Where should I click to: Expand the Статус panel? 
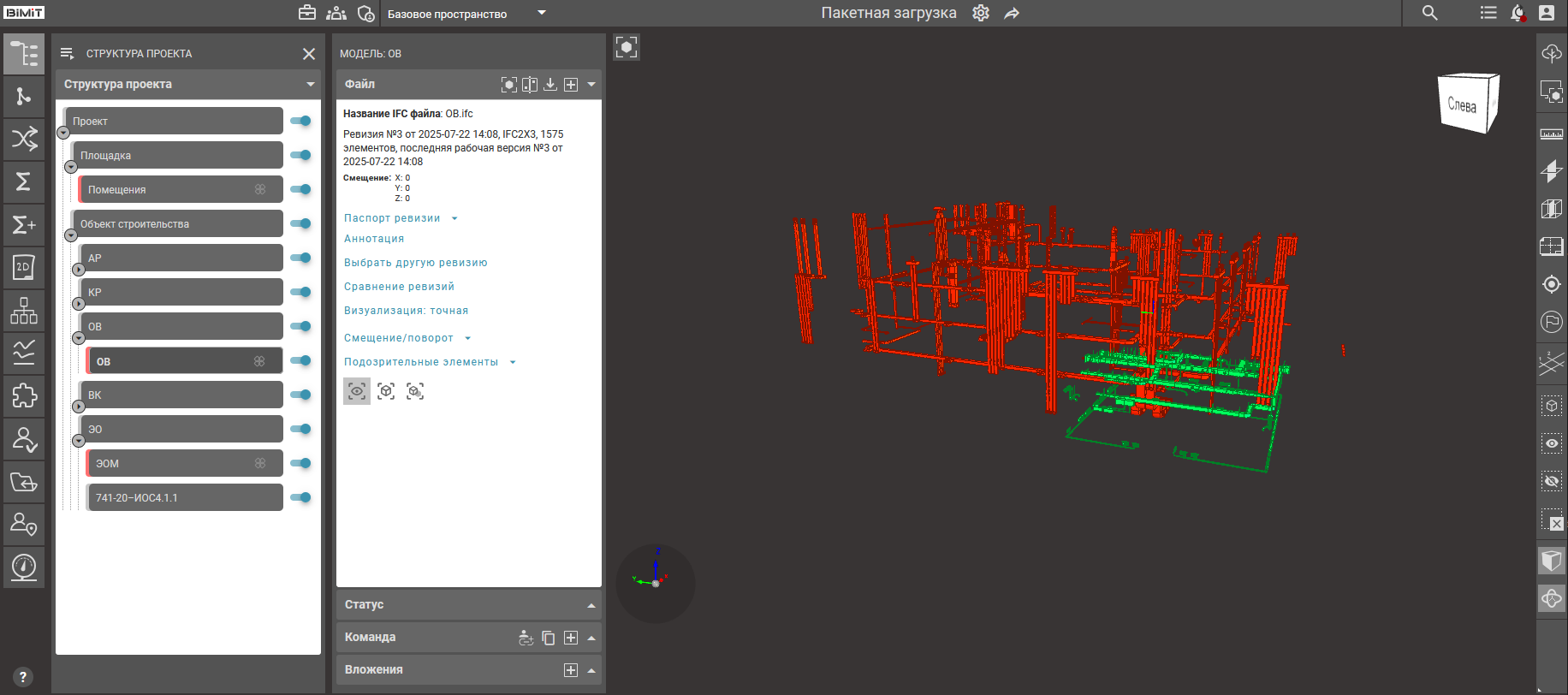(x=591, y=605)
